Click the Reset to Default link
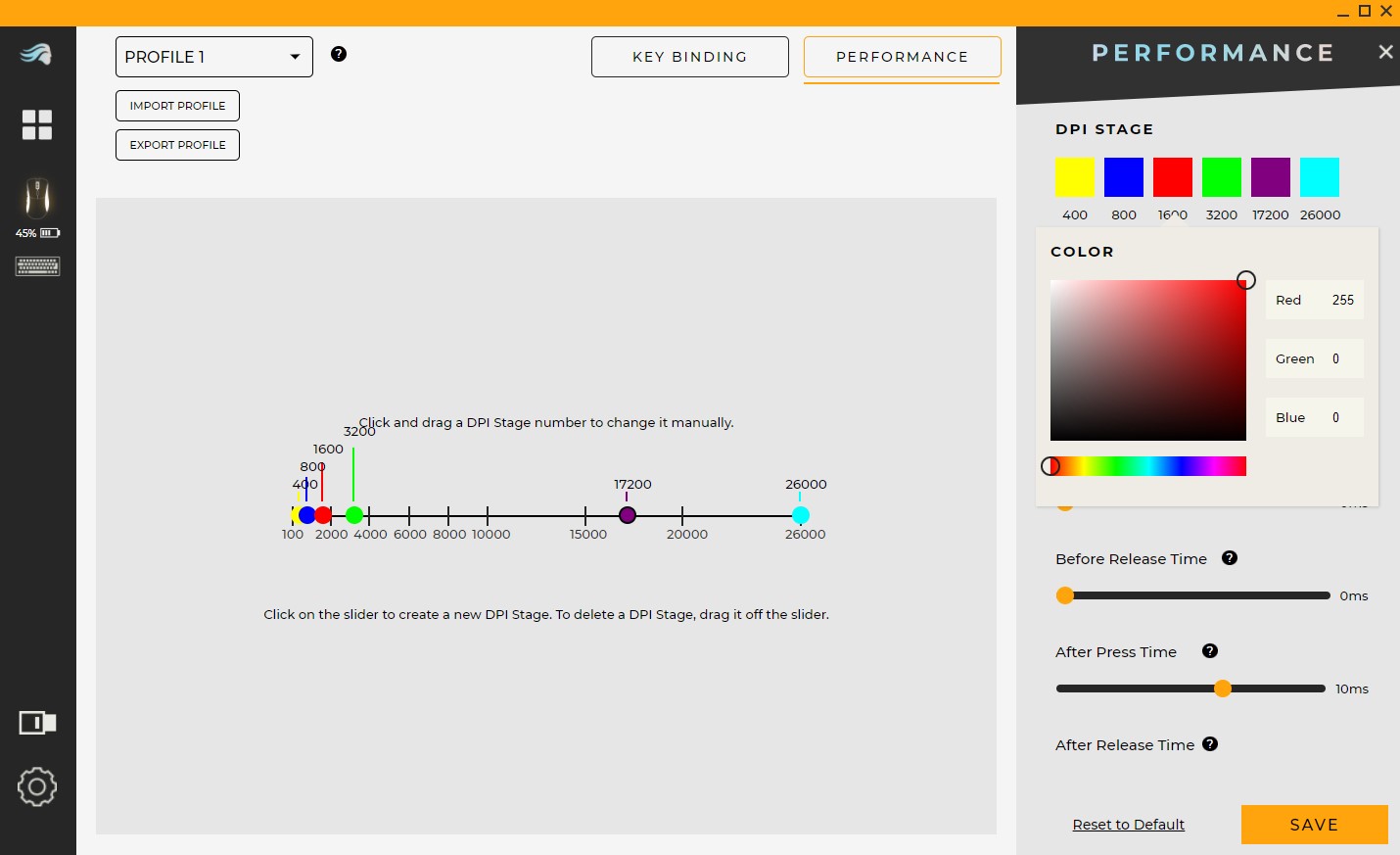This screenshot has height=855, width=1400. click(1128, 825)
